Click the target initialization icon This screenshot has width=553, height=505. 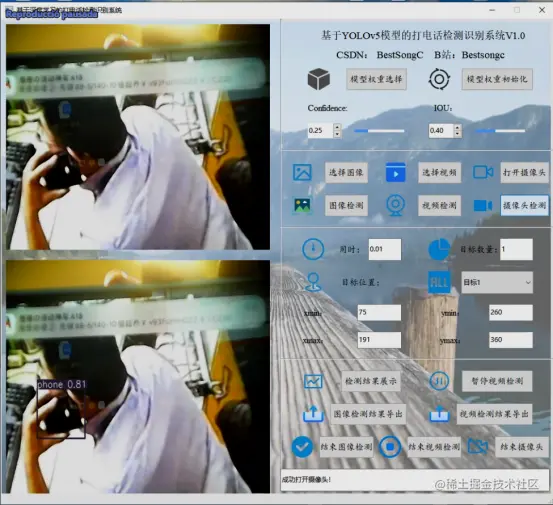pos(439,79)
